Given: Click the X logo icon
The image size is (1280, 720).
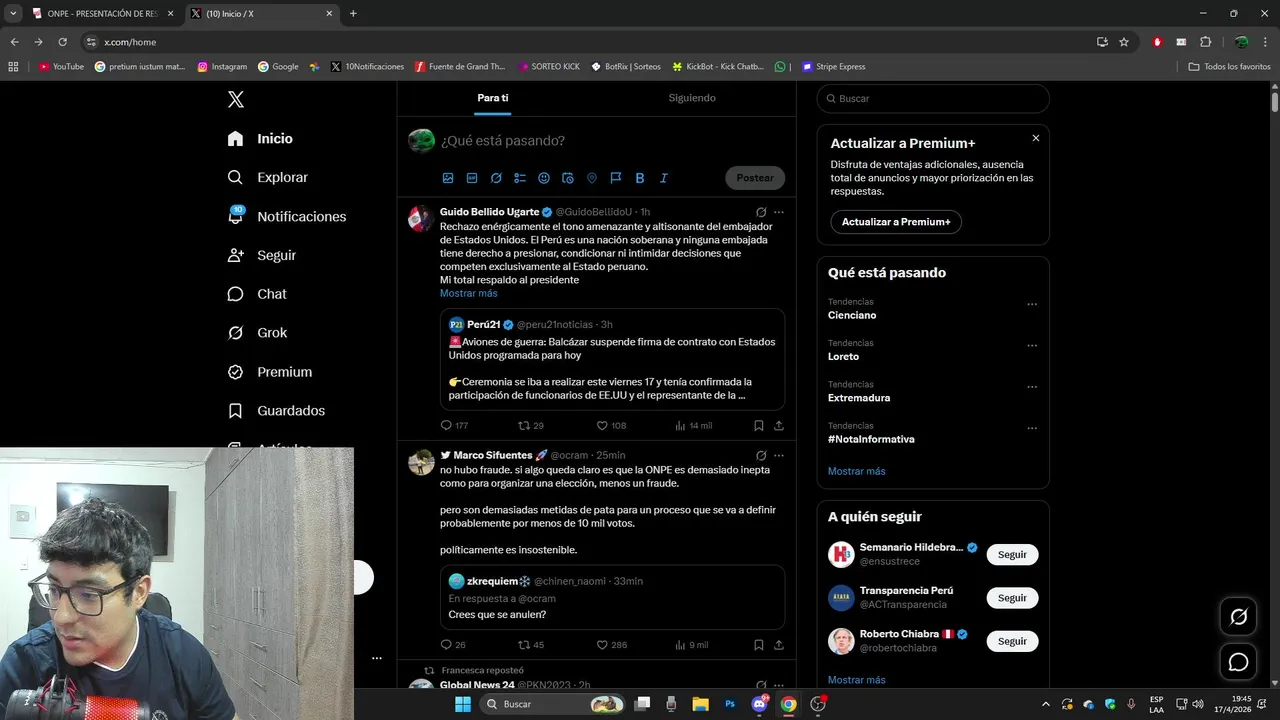Looking at the screenshot, I should click(x=235, y=99).
